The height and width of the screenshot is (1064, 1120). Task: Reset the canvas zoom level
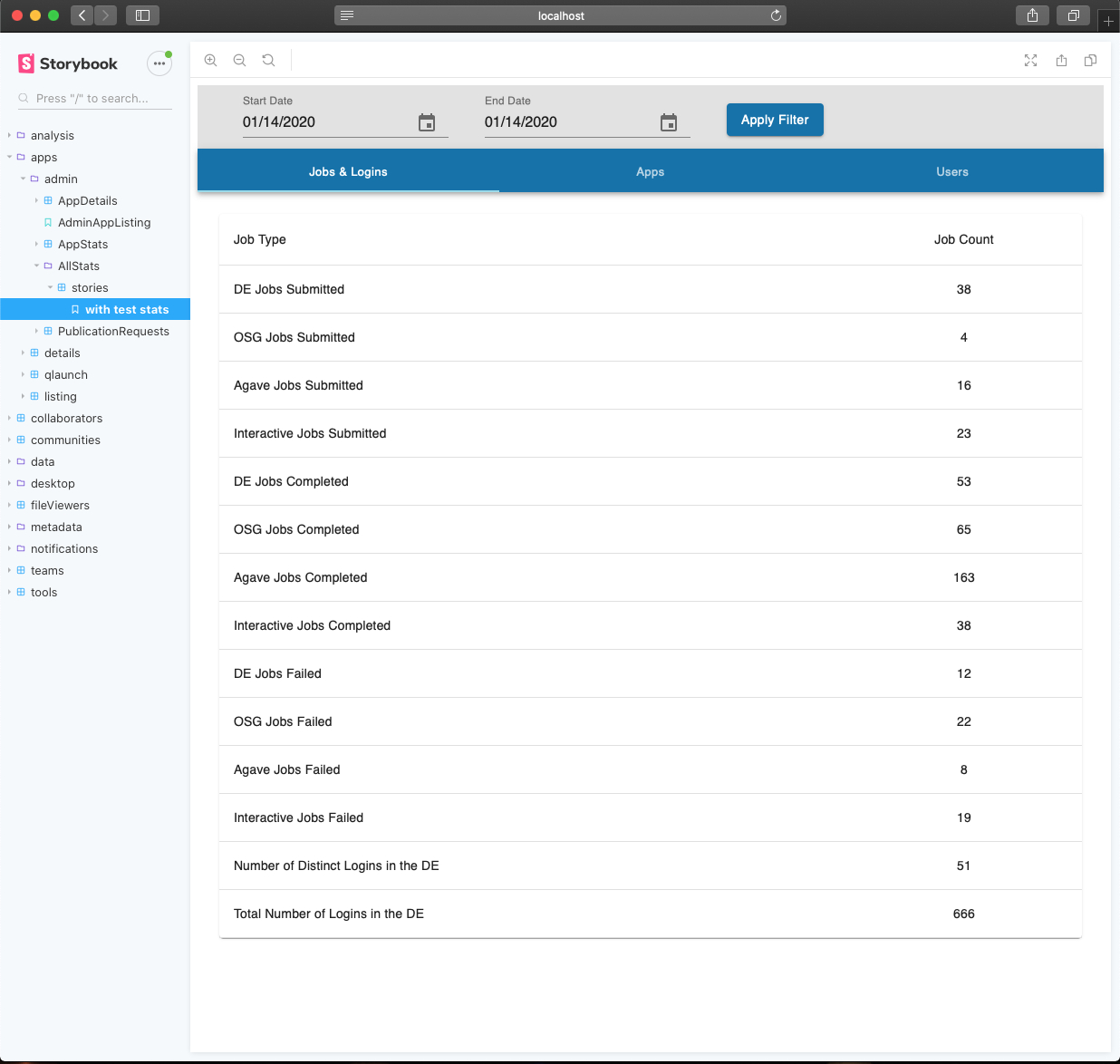(x=268, y=61)
